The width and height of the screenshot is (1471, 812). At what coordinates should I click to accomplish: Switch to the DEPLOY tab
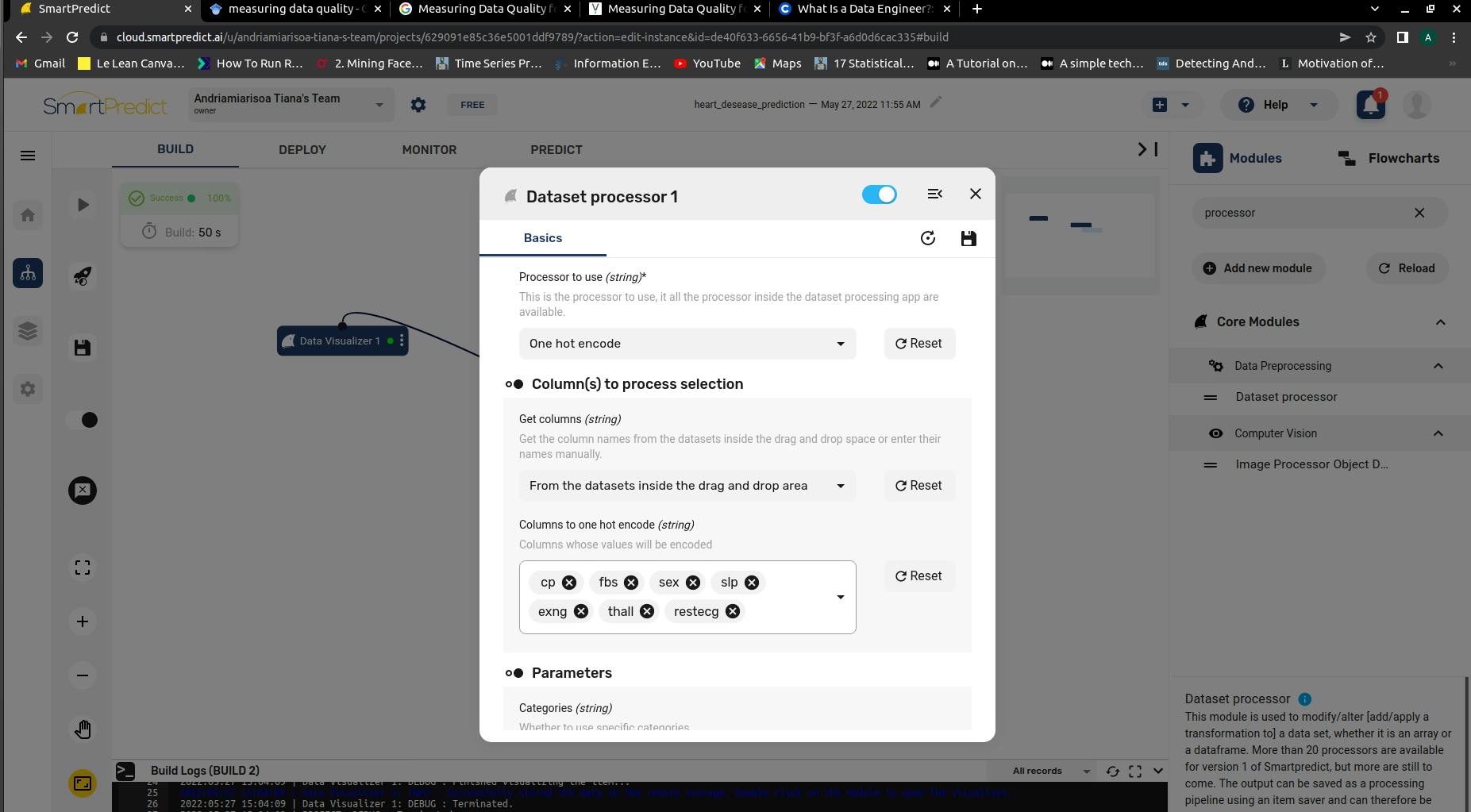tap(302, 149)
